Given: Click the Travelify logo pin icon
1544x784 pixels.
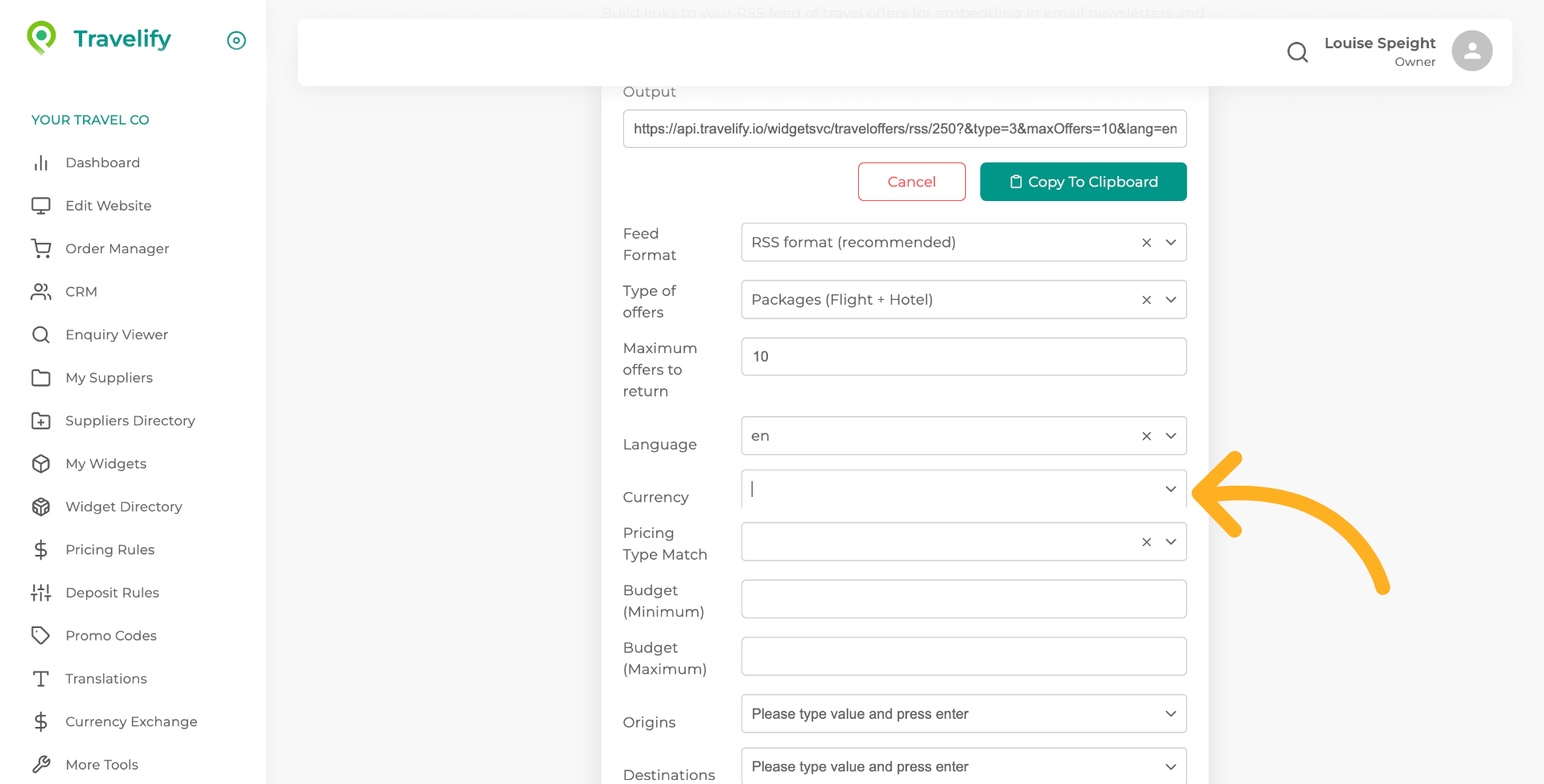Looking at the screenshot, I should (40, 37).
